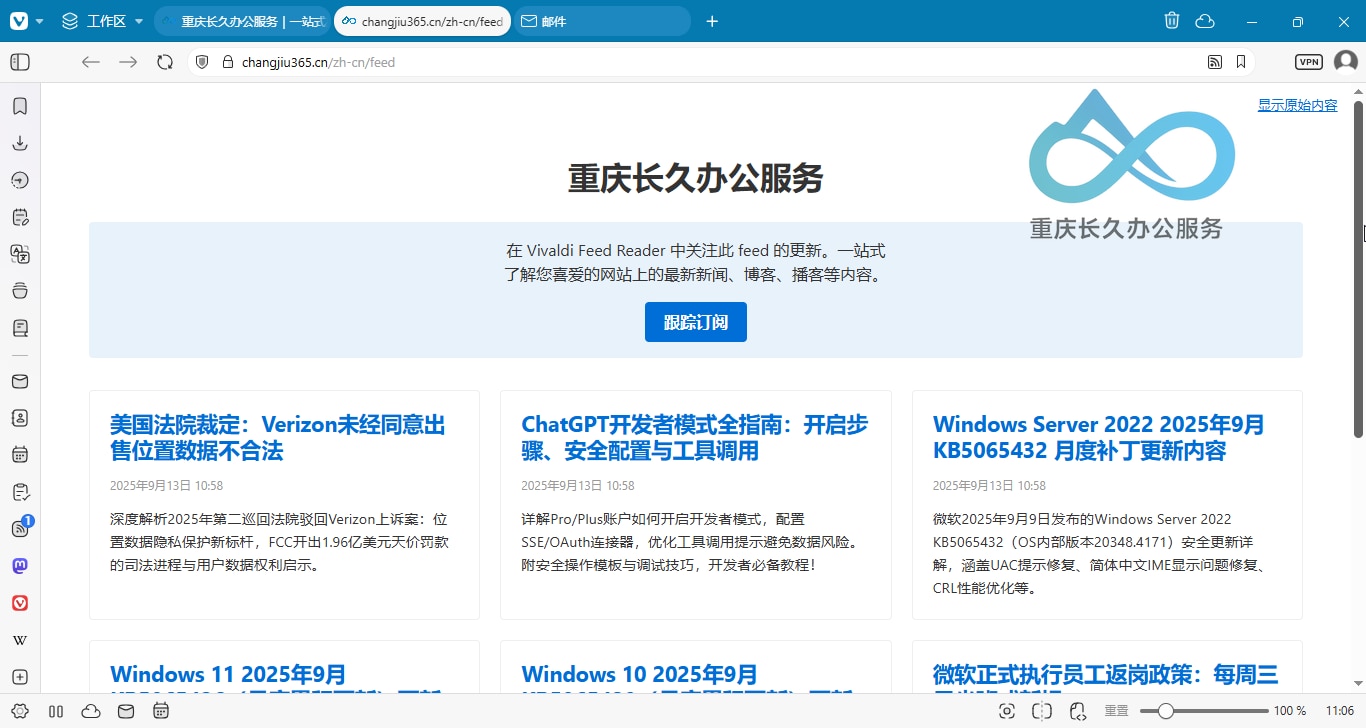
Task: Show site info via the shield icon
Action: (202, 62)
